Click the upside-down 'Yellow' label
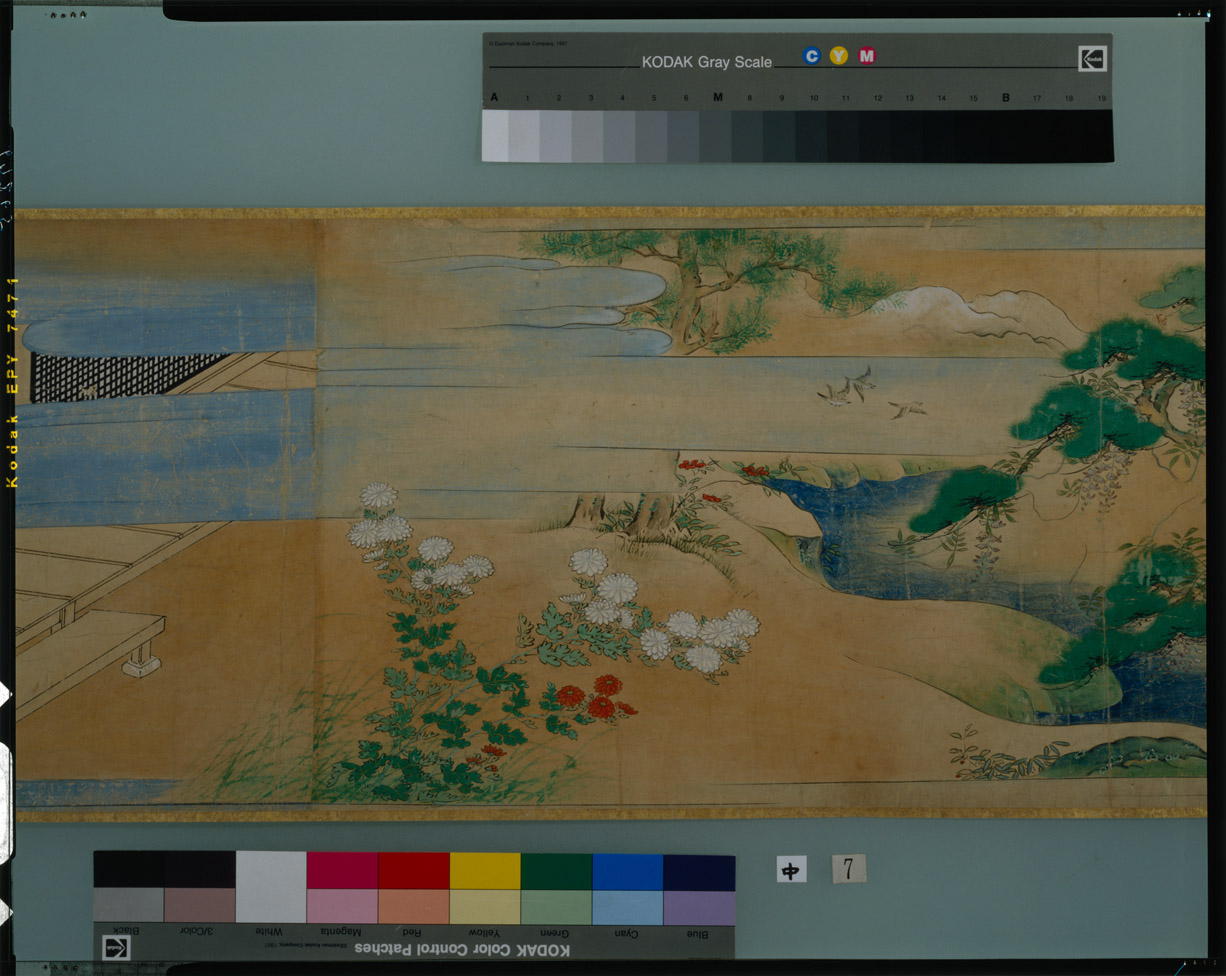 click(485, 934)
